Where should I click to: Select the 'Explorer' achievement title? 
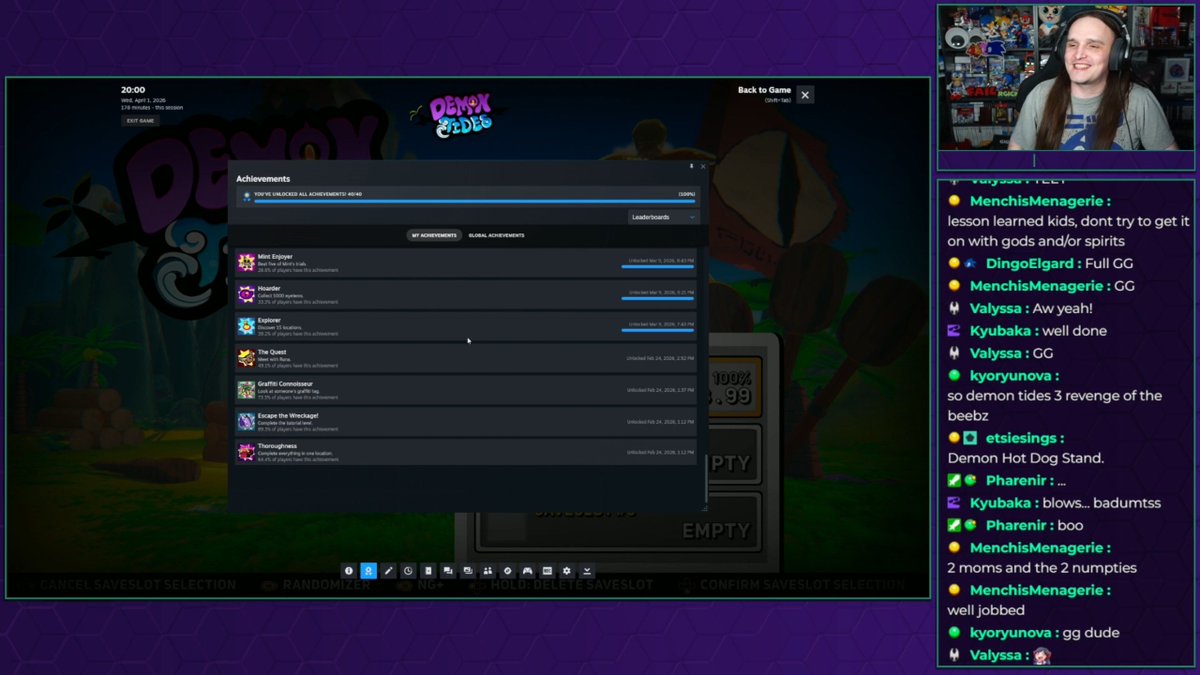[269, 320]
